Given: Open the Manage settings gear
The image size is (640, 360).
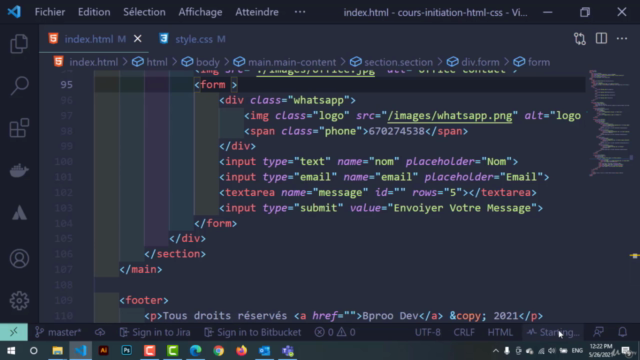Looking at the screenshot, I should (x=19, y=301).
